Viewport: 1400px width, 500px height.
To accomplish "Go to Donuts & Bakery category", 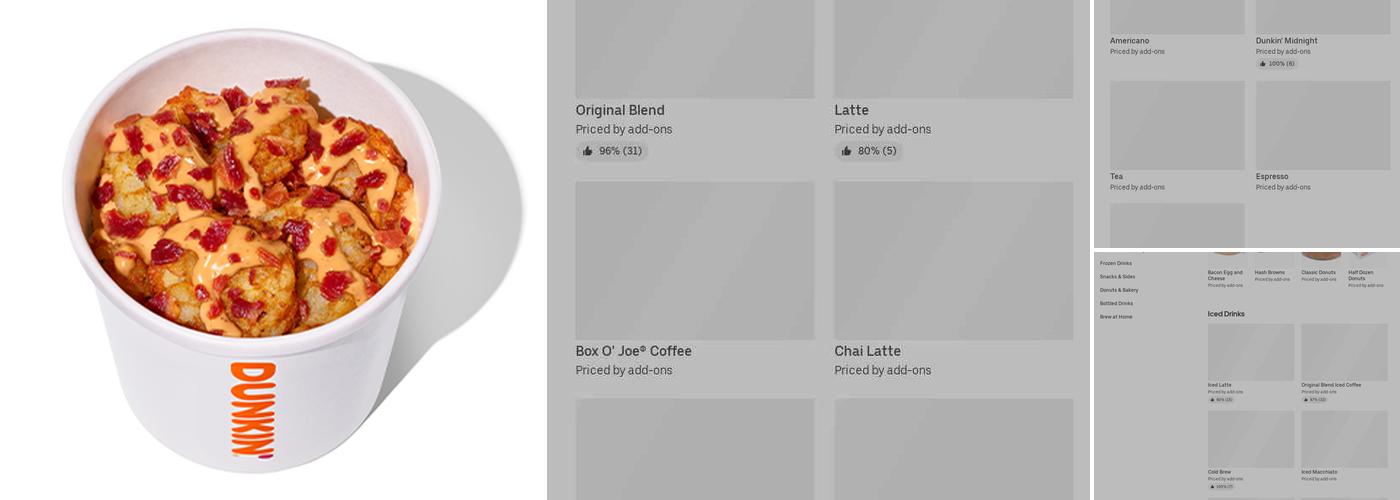I will tap(1118, 290).
